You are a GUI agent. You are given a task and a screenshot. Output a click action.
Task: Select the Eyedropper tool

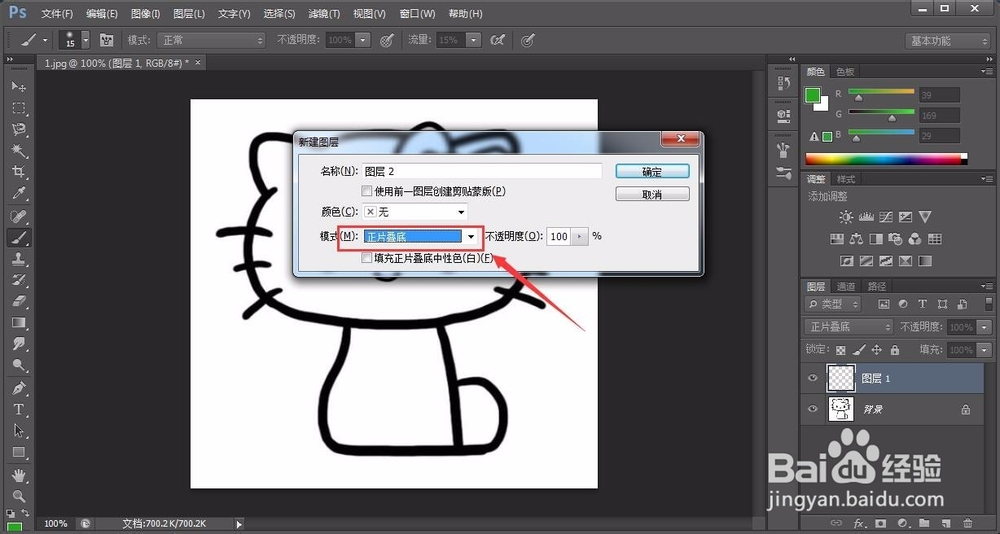(18, 193)
